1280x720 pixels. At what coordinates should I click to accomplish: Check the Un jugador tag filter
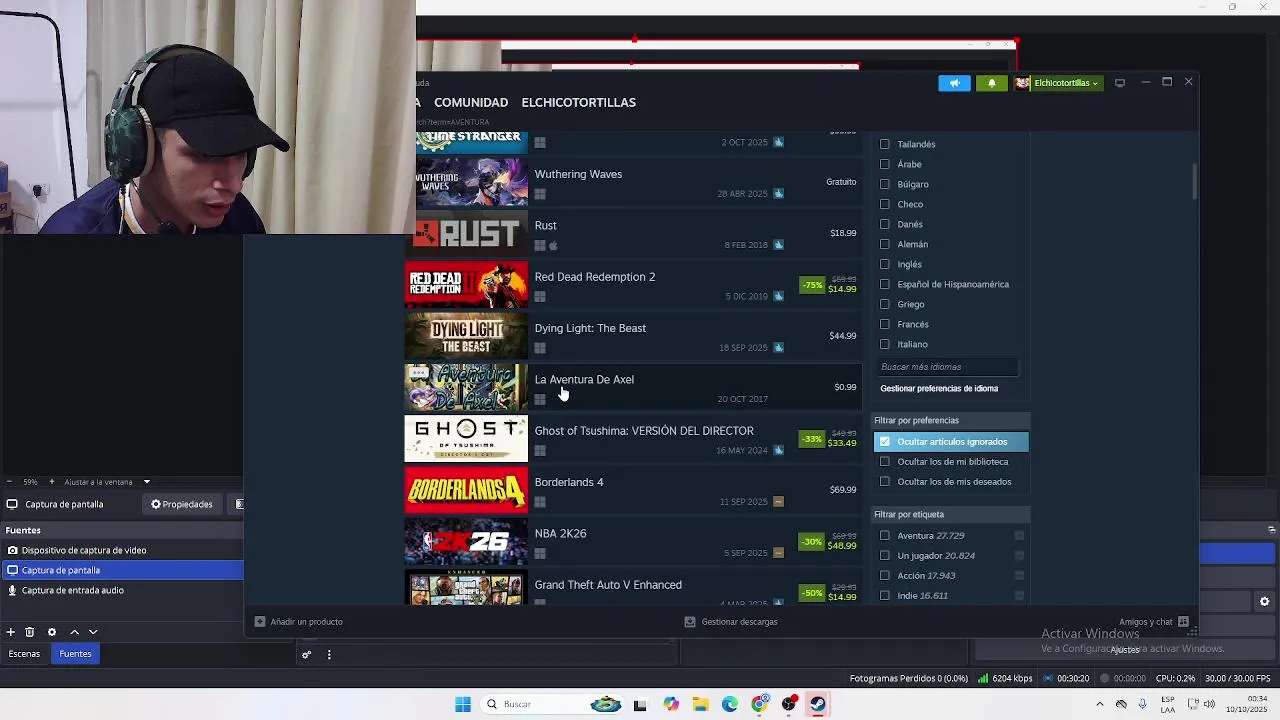click(884, 555)
